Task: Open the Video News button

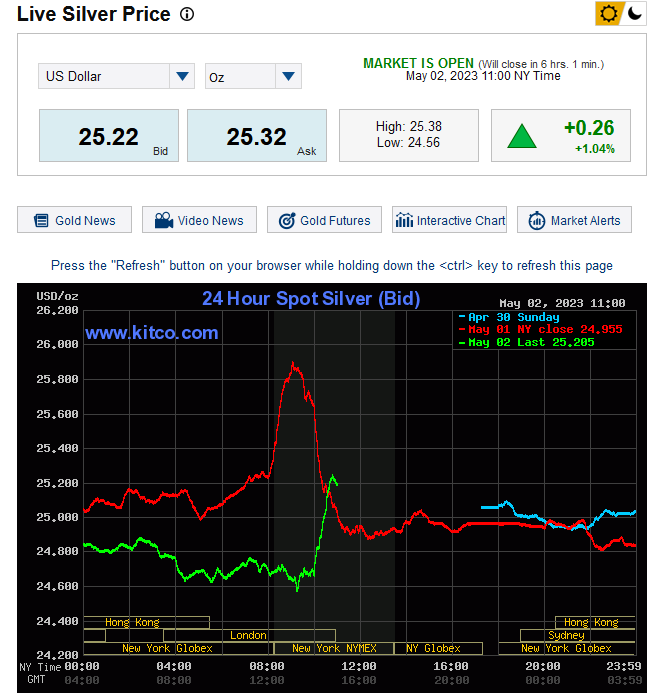Action: (x=199, y=220)
